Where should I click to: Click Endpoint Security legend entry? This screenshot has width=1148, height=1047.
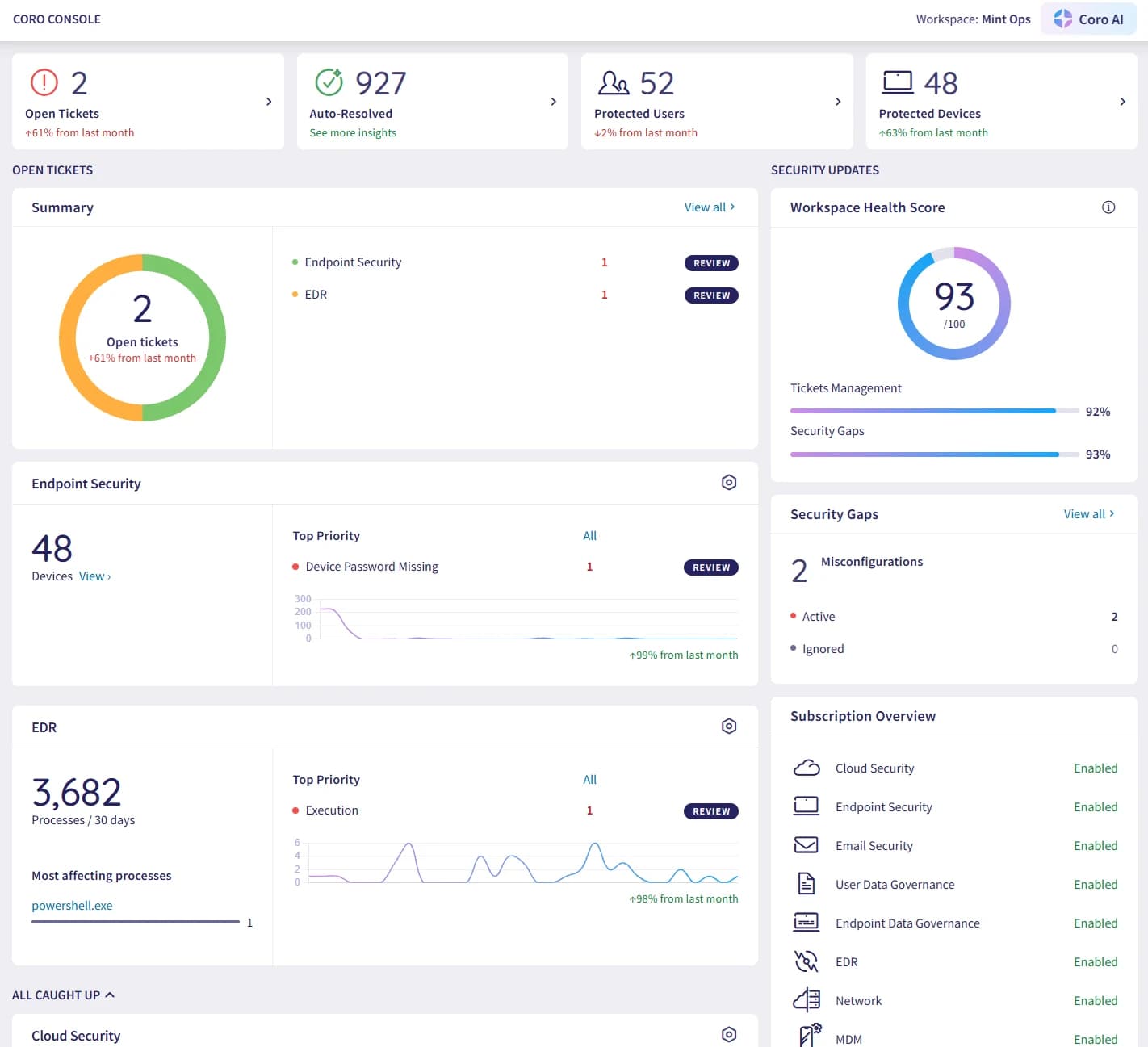point(346,262)
